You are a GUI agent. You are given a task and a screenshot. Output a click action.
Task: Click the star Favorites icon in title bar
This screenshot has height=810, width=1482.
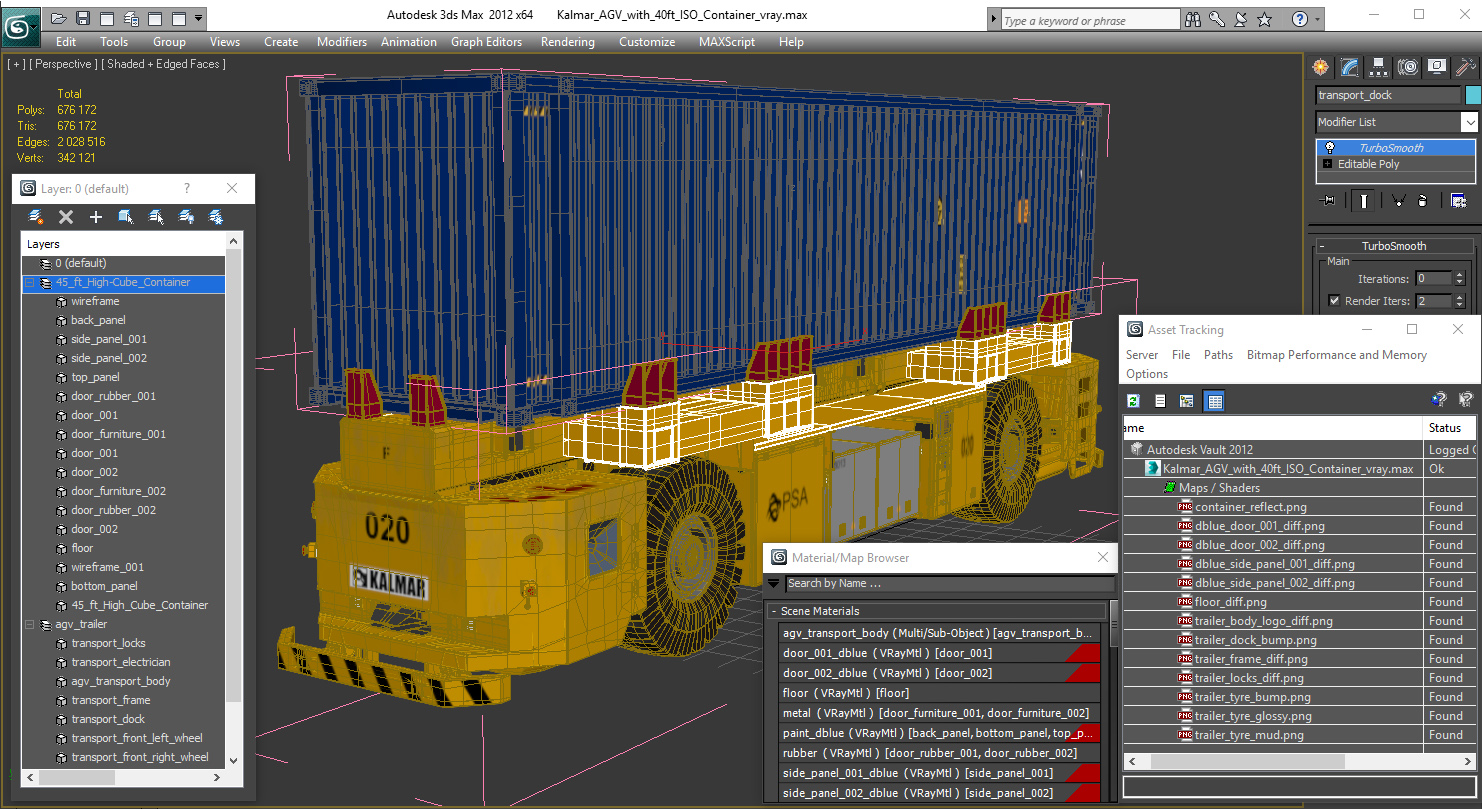[1265, 19]
